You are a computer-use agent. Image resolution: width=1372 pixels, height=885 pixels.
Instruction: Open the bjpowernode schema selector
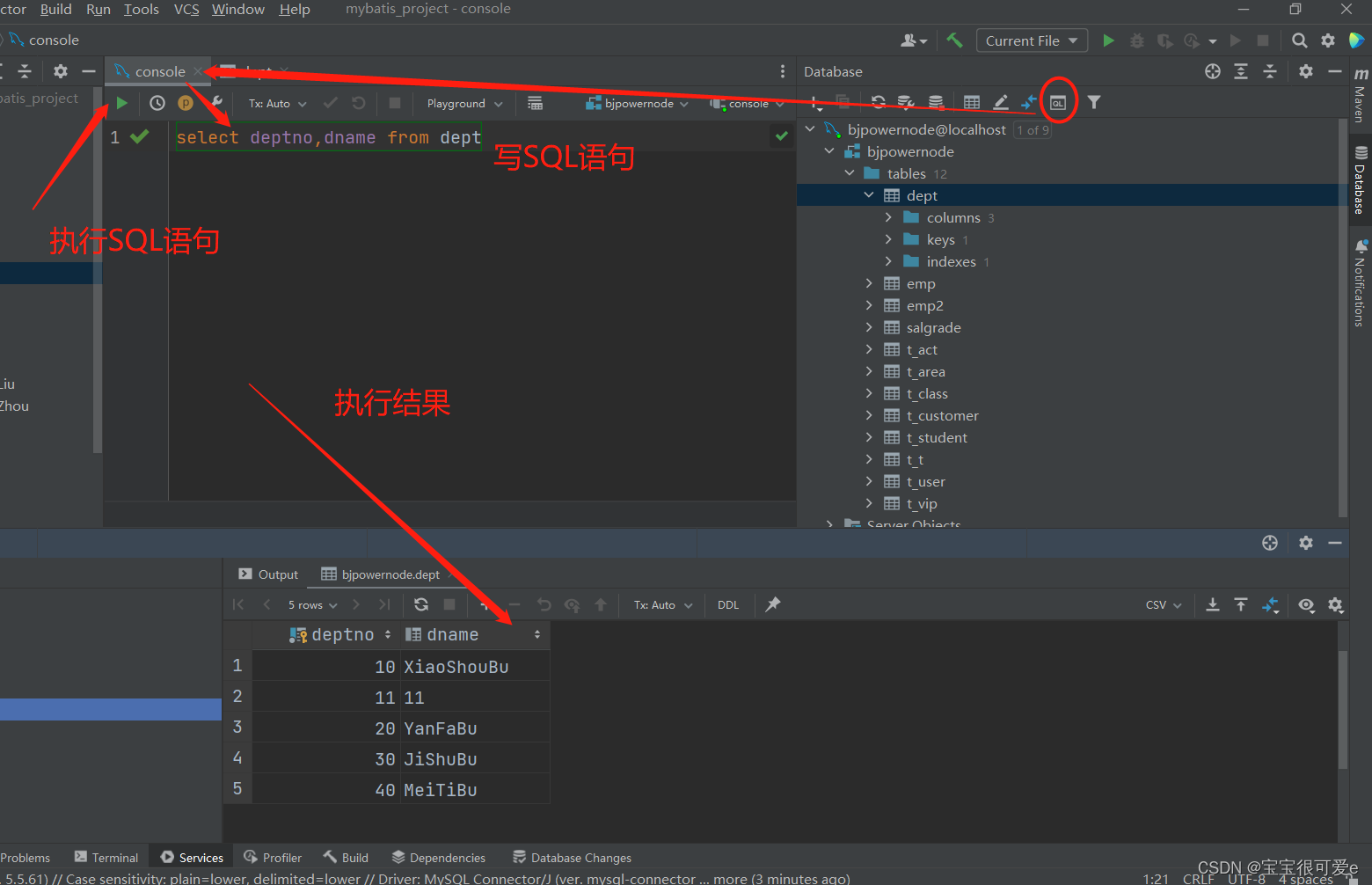(x=639, y=103)
